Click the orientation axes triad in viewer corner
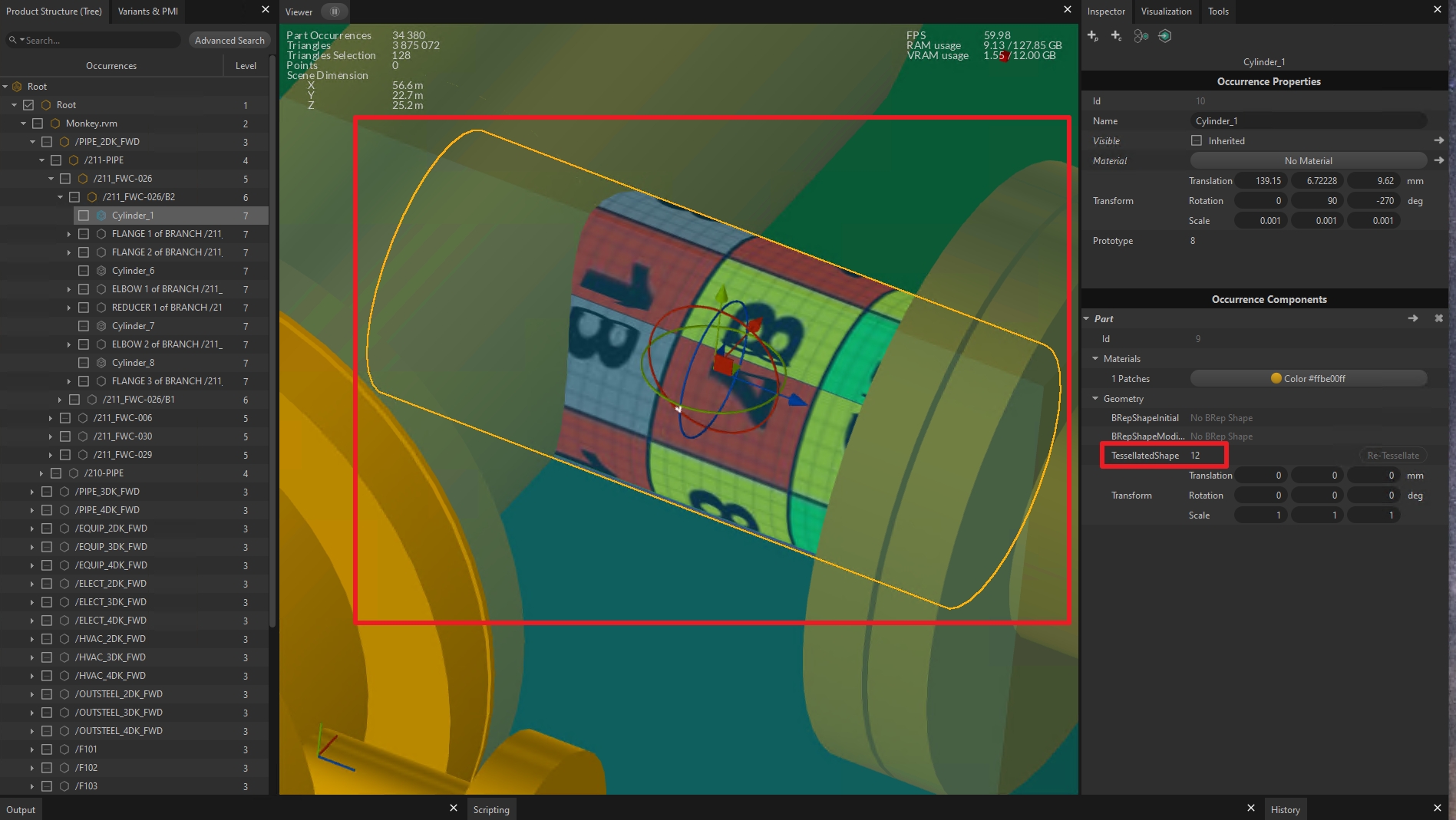 point(335,748)
